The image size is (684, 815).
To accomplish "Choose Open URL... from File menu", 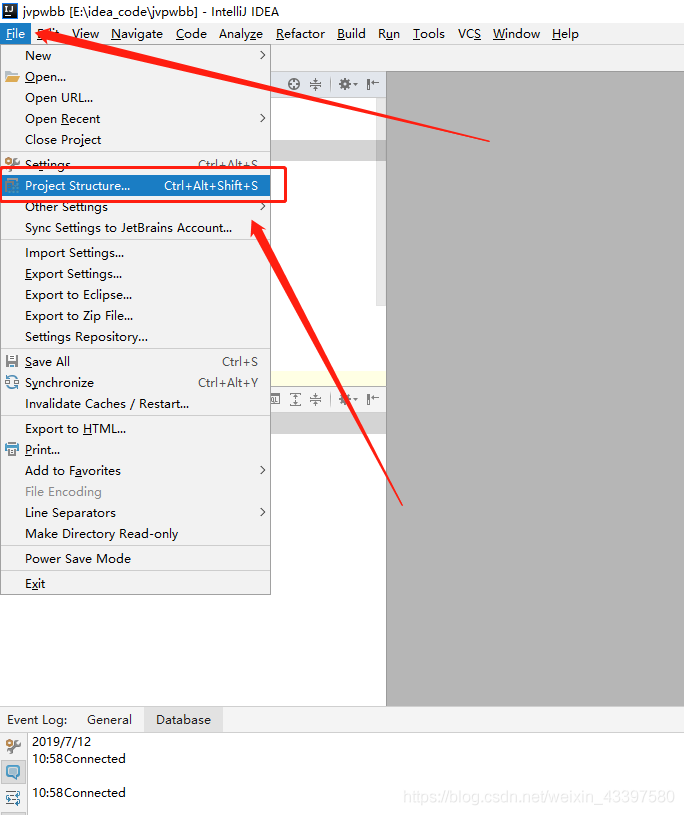I will [x=136, y=98].
